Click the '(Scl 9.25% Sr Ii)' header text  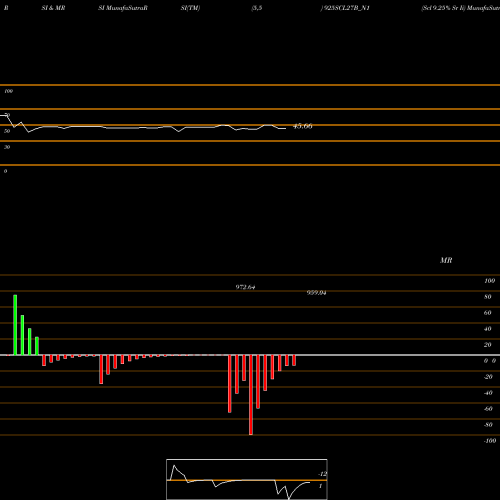click(443, 8)
